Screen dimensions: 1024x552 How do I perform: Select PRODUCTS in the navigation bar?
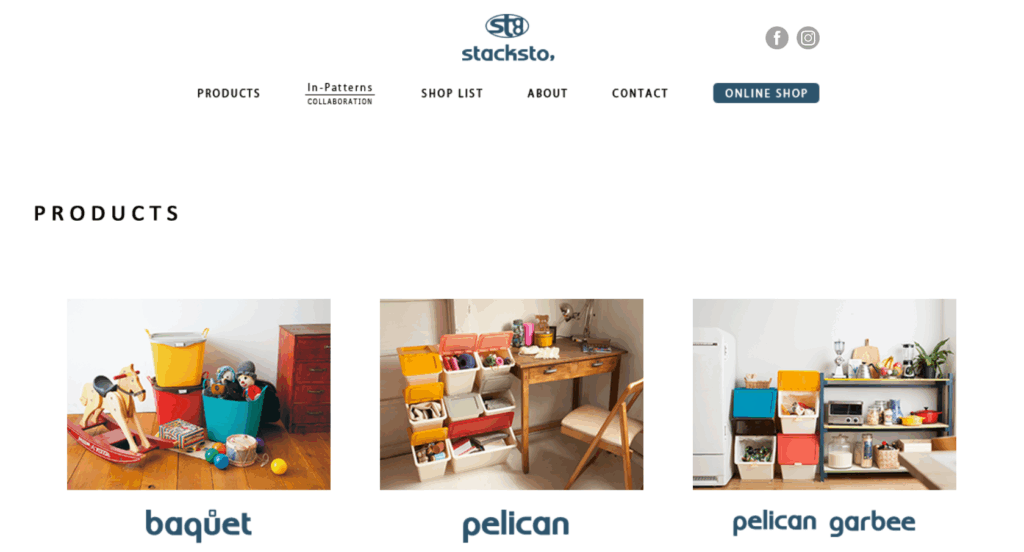(x=229, y=93)
